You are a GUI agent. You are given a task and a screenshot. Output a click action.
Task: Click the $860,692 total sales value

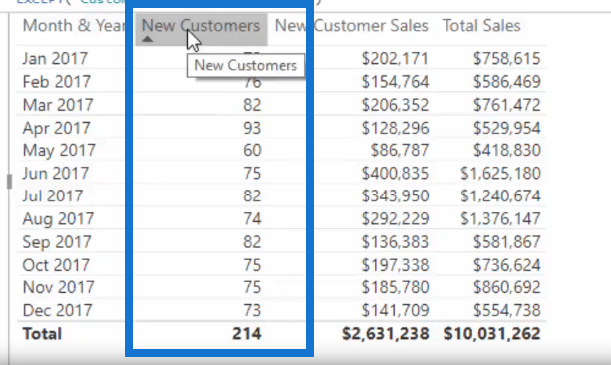[x=507, y=287]
